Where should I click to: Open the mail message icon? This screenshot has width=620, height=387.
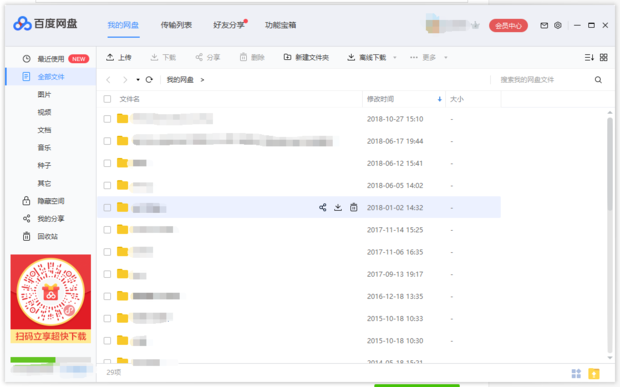(x=544, y=25)
